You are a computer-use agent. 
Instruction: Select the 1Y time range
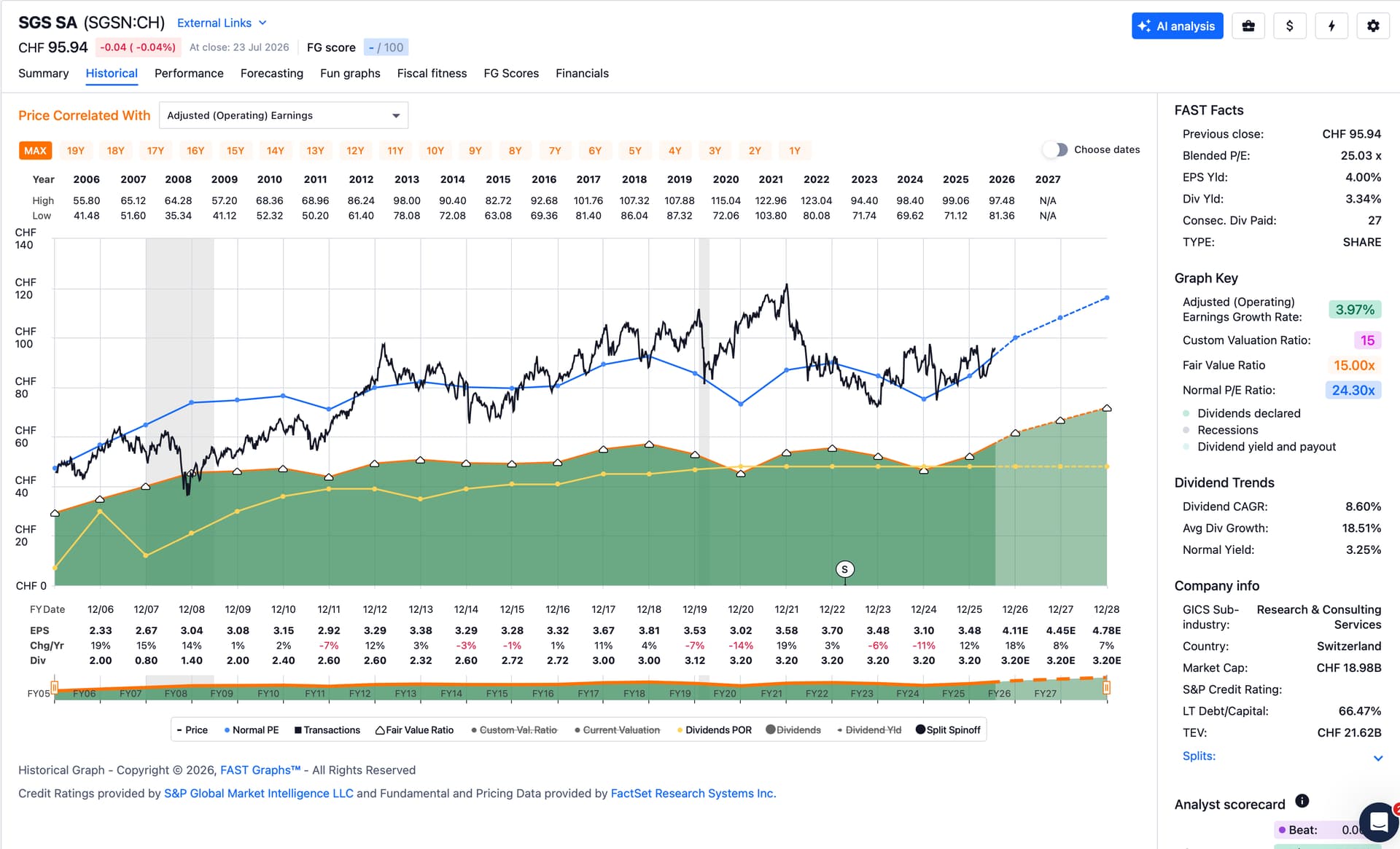[x=795, y=151]
